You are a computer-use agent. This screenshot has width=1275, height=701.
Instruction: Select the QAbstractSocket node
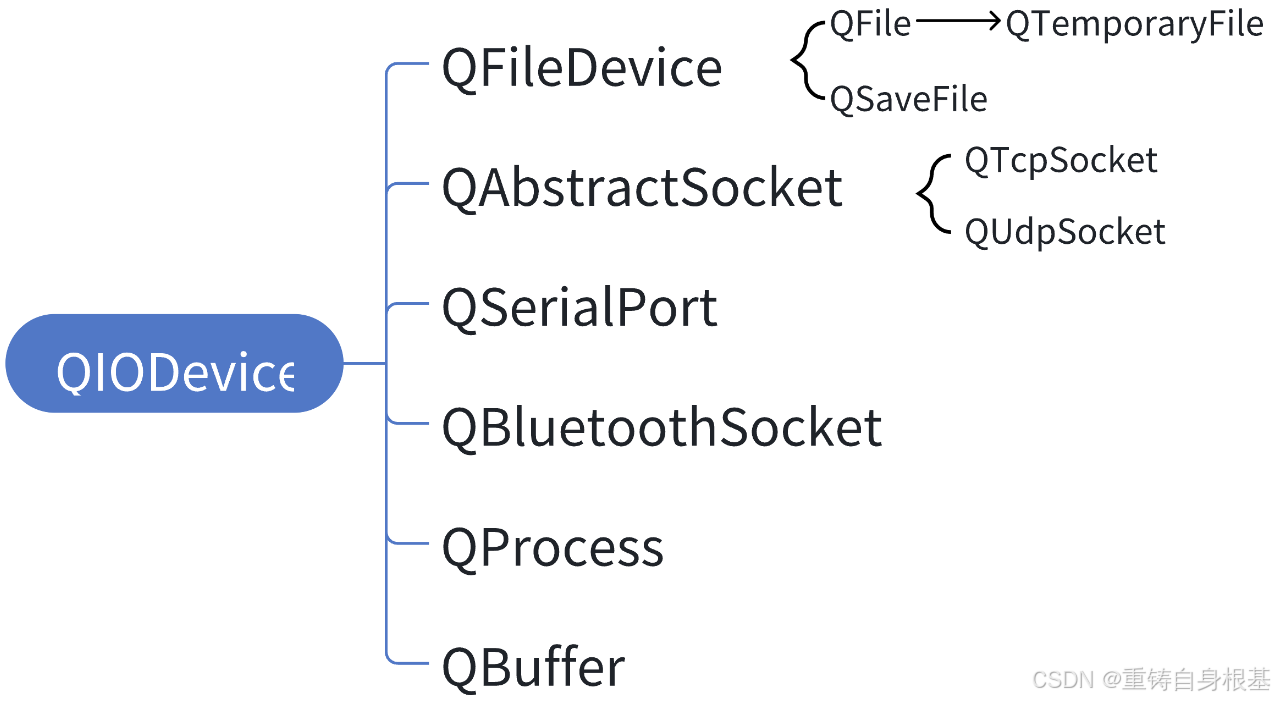pos(642,188)
